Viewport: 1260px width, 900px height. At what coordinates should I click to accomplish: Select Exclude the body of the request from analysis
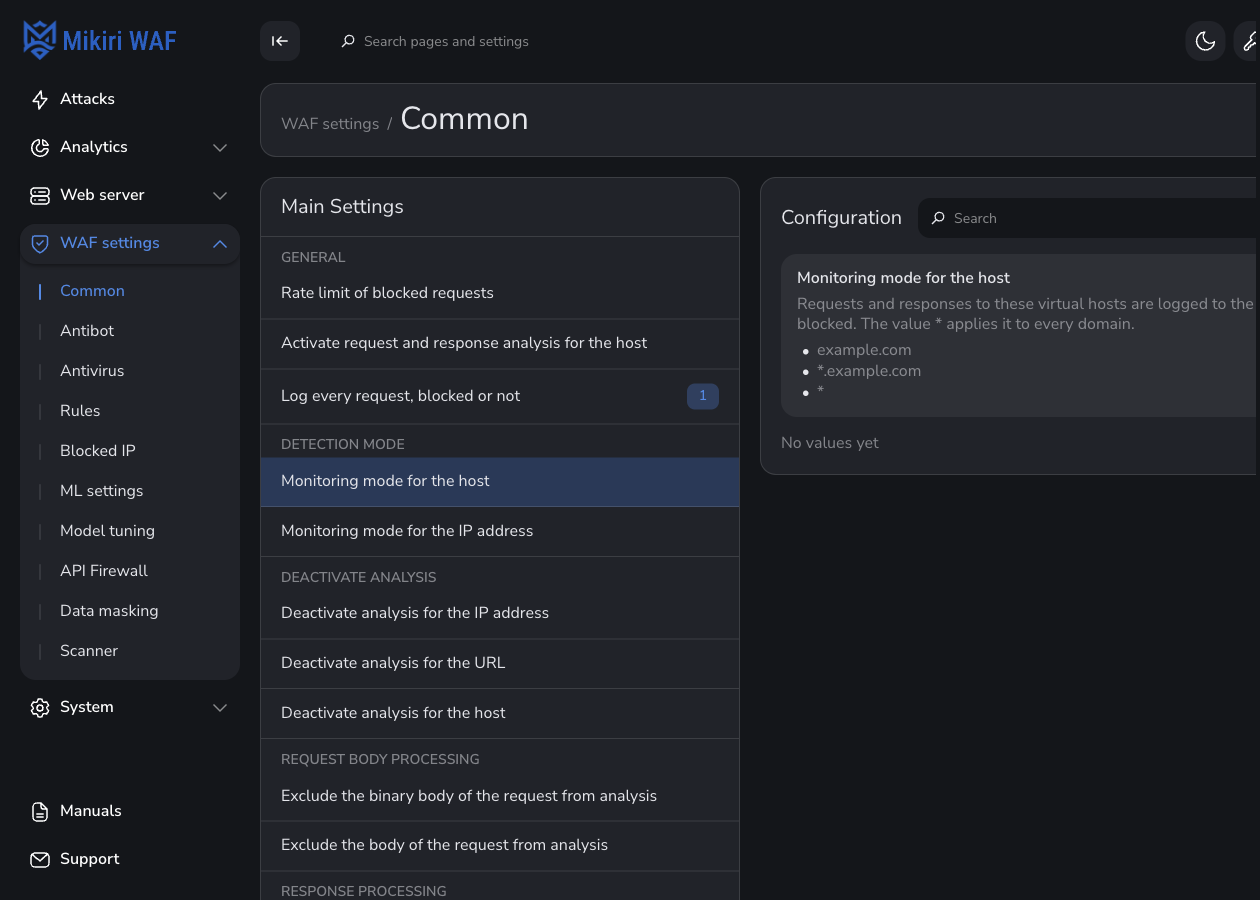pos(500,845)
